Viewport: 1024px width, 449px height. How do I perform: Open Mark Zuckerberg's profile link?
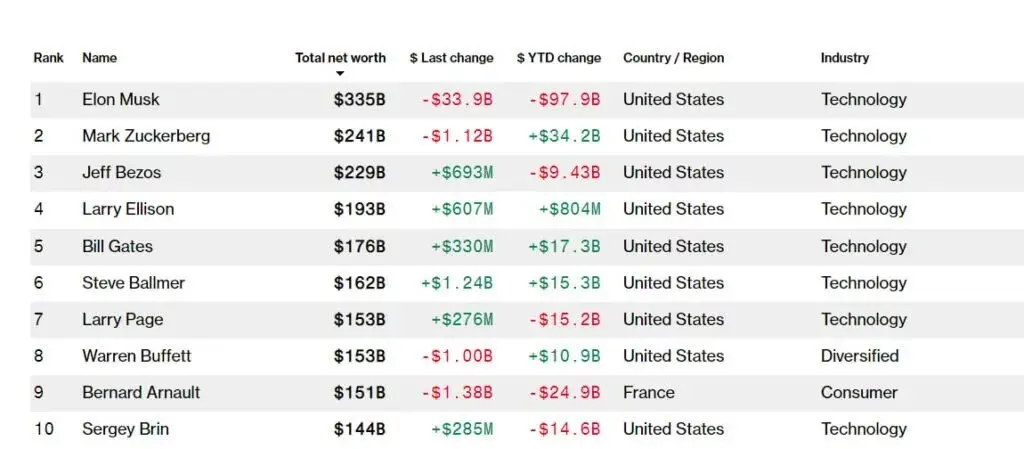(x=146, y=136)
